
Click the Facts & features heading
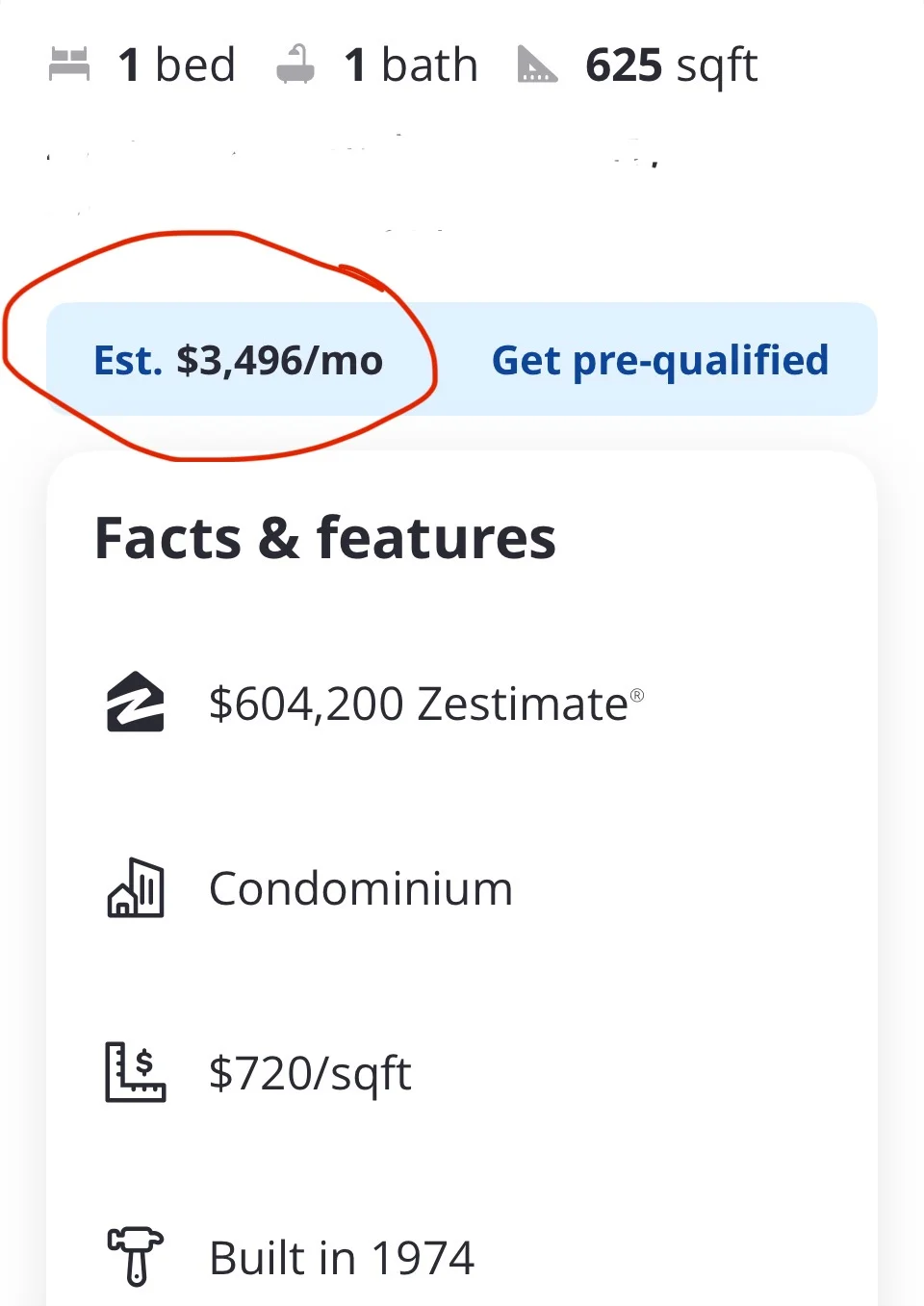coord(325,537)
